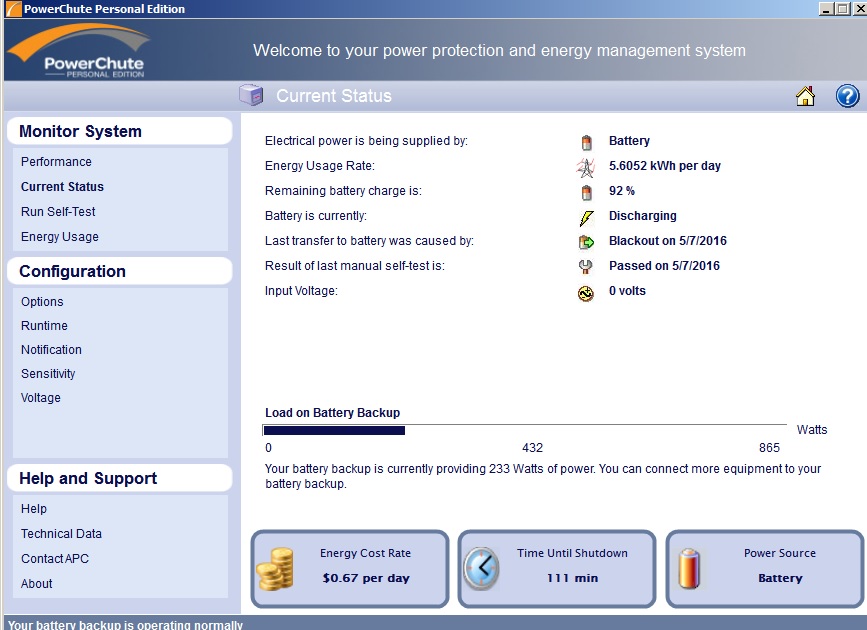
Task: Click 'Blackout on 5/7/2016' text
Action: pyautogui.click(x=668, y=241)
